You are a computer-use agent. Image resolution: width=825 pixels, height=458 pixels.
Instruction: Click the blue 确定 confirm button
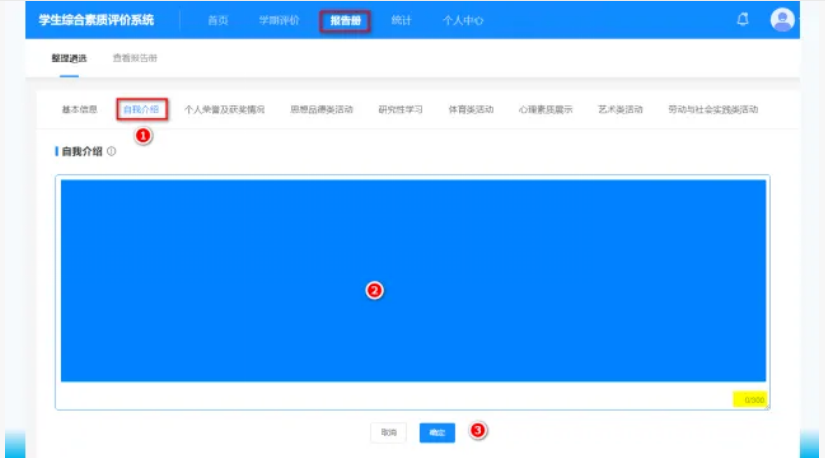tap(437, 432)
